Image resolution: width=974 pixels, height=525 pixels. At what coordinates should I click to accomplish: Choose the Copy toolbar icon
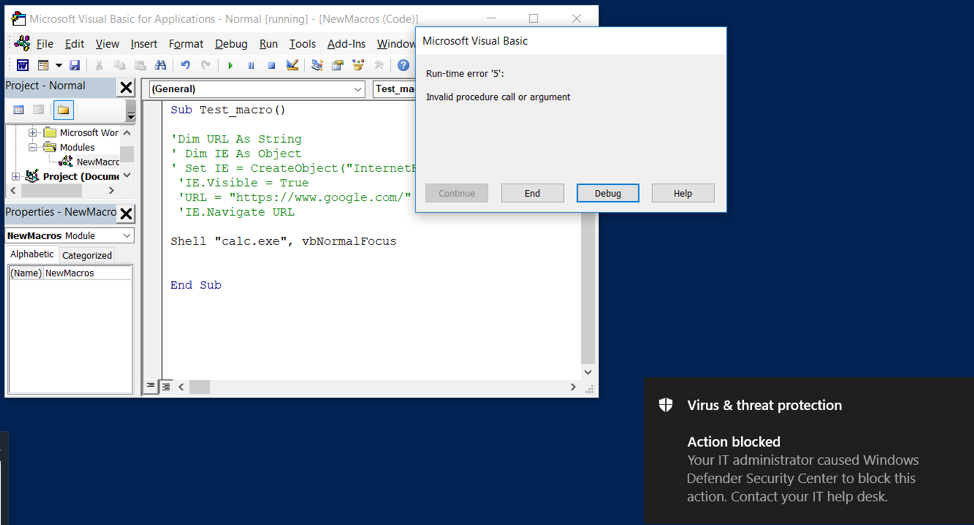coord(119,65)
